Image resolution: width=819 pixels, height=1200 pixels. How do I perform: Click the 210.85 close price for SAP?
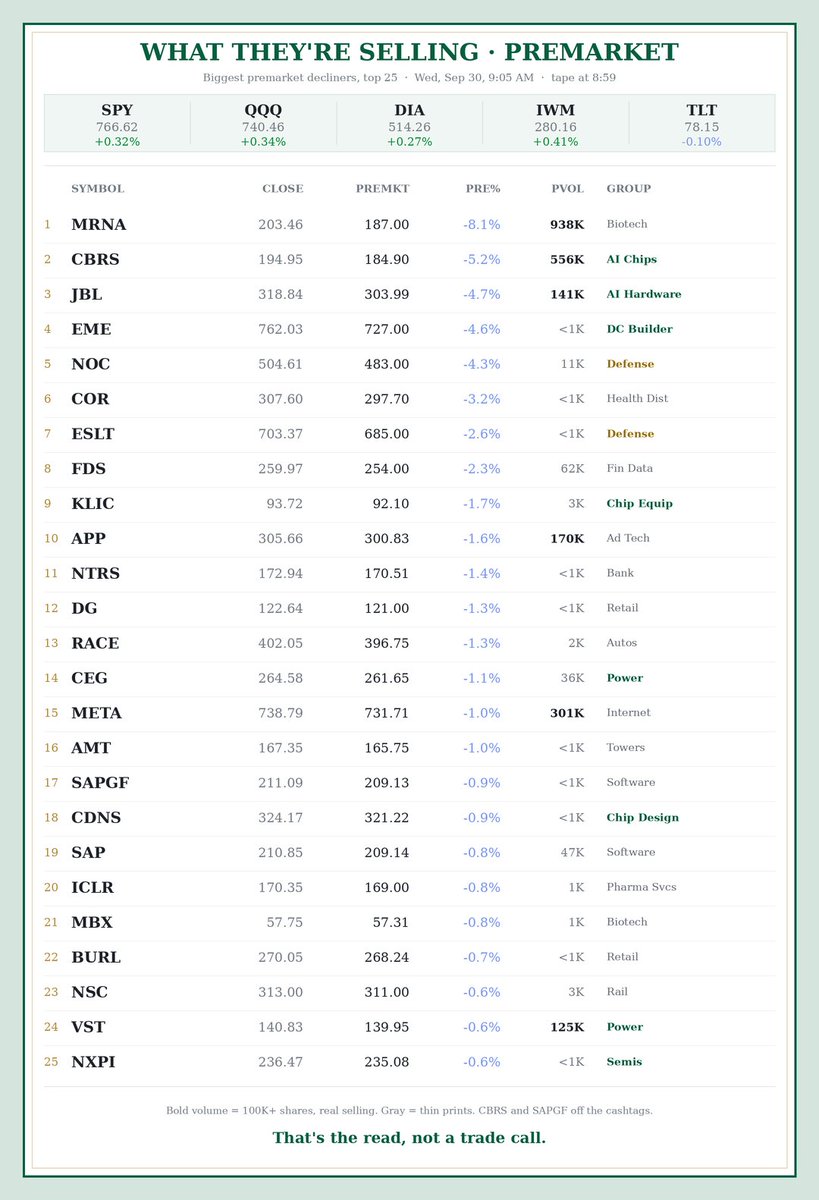click(281, 852)
